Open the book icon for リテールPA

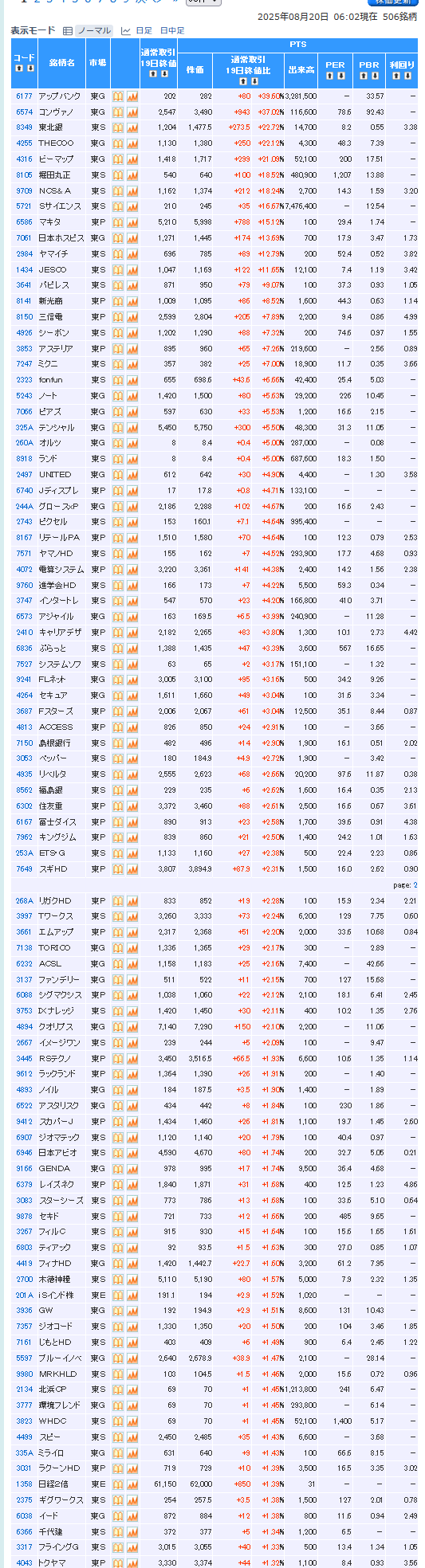[x=117, y=538]
